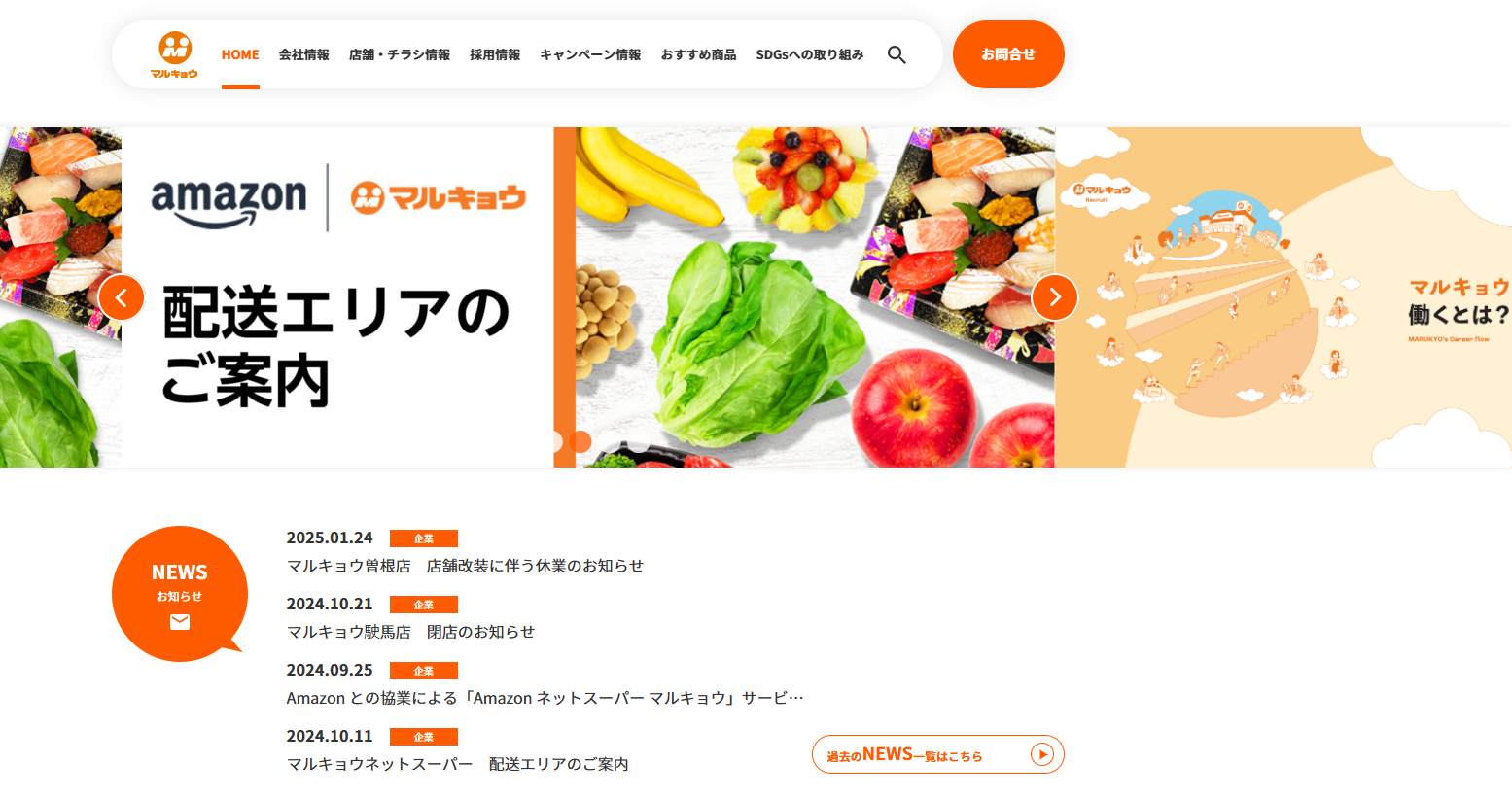Image resolution: width=1512 pixels, height=798 pixels.
Task: Open search with magnifying glass icon
Action: click(897, 55)
